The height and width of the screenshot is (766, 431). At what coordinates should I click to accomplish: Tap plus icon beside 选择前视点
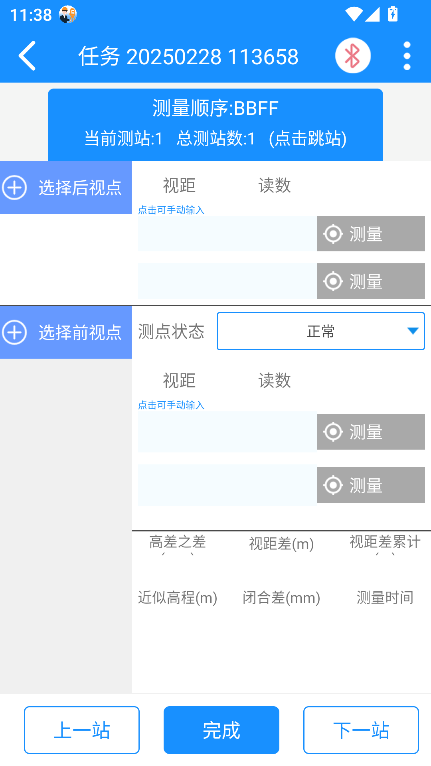pos(15,332)
